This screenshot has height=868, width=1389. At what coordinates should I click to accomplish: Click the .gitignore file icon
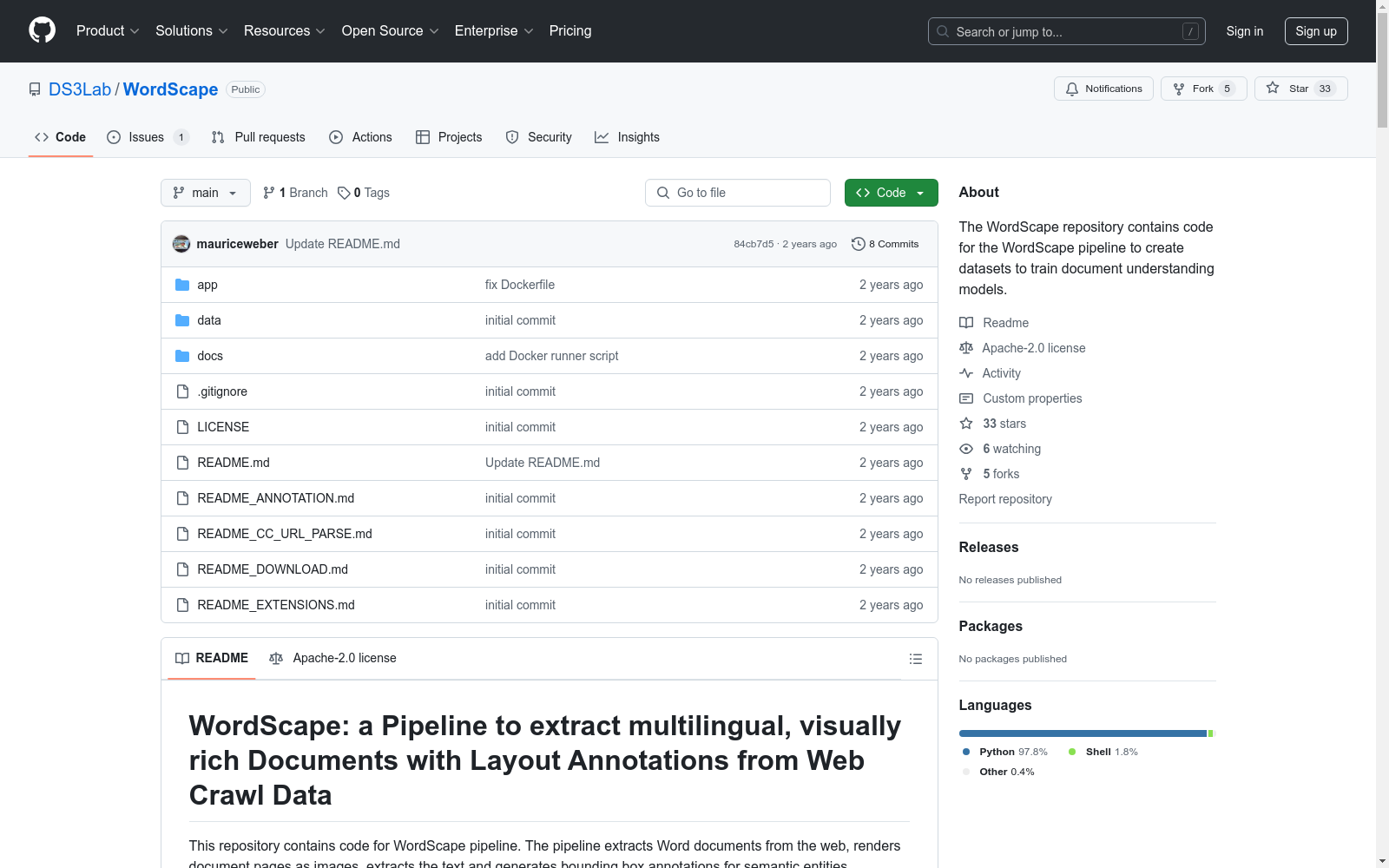[x=182, y=391]
